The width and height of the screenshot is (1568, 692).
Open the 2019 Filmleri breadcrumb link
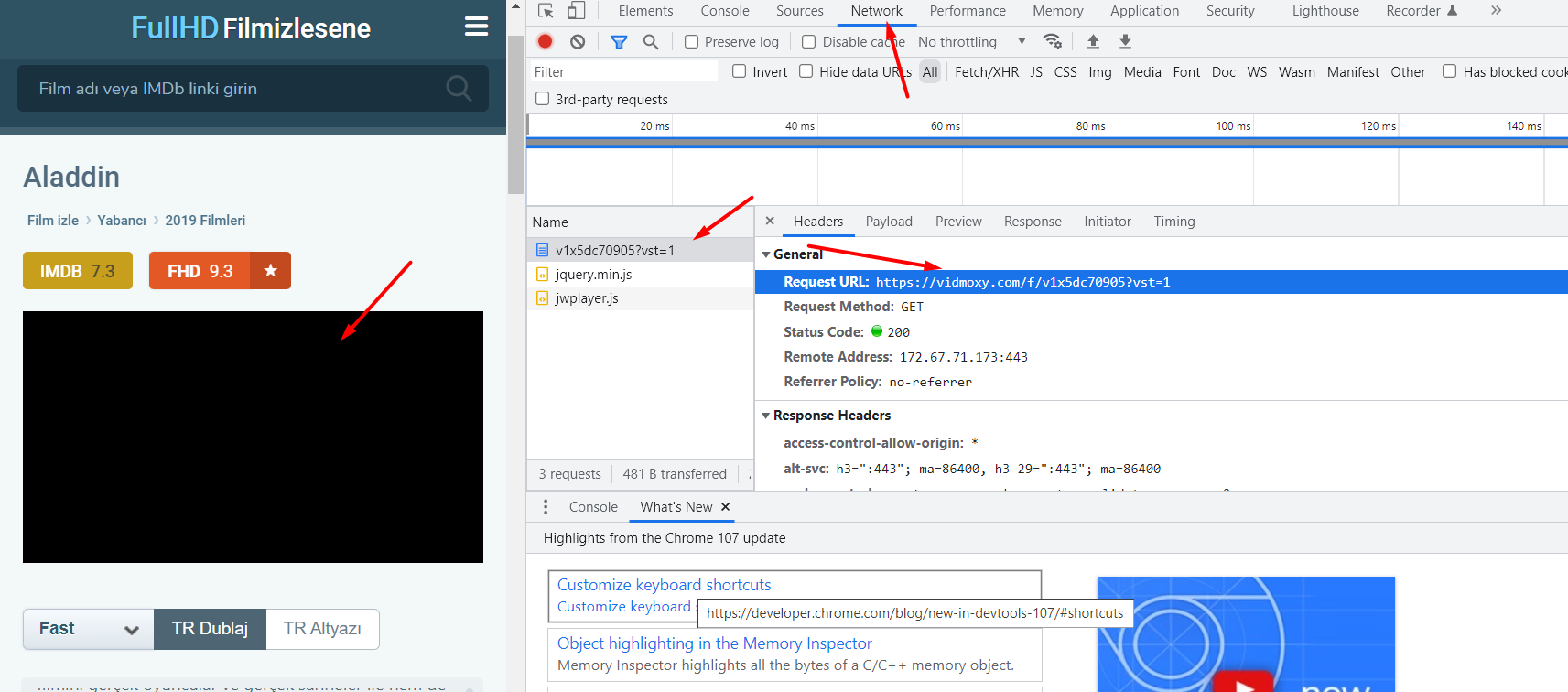(205, 221)
